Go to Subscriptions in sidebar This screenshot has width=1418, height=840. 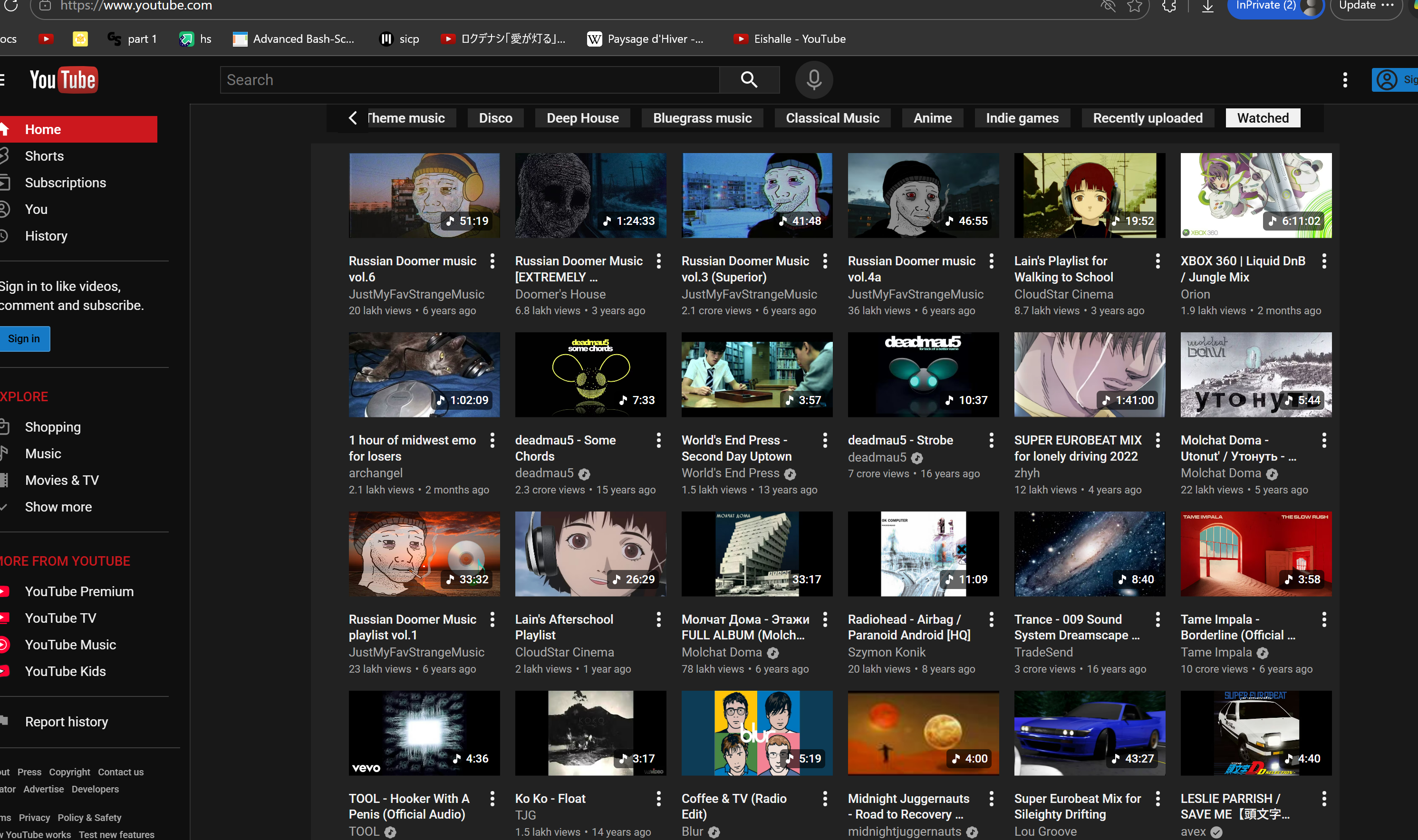click(x=65, y=183)
